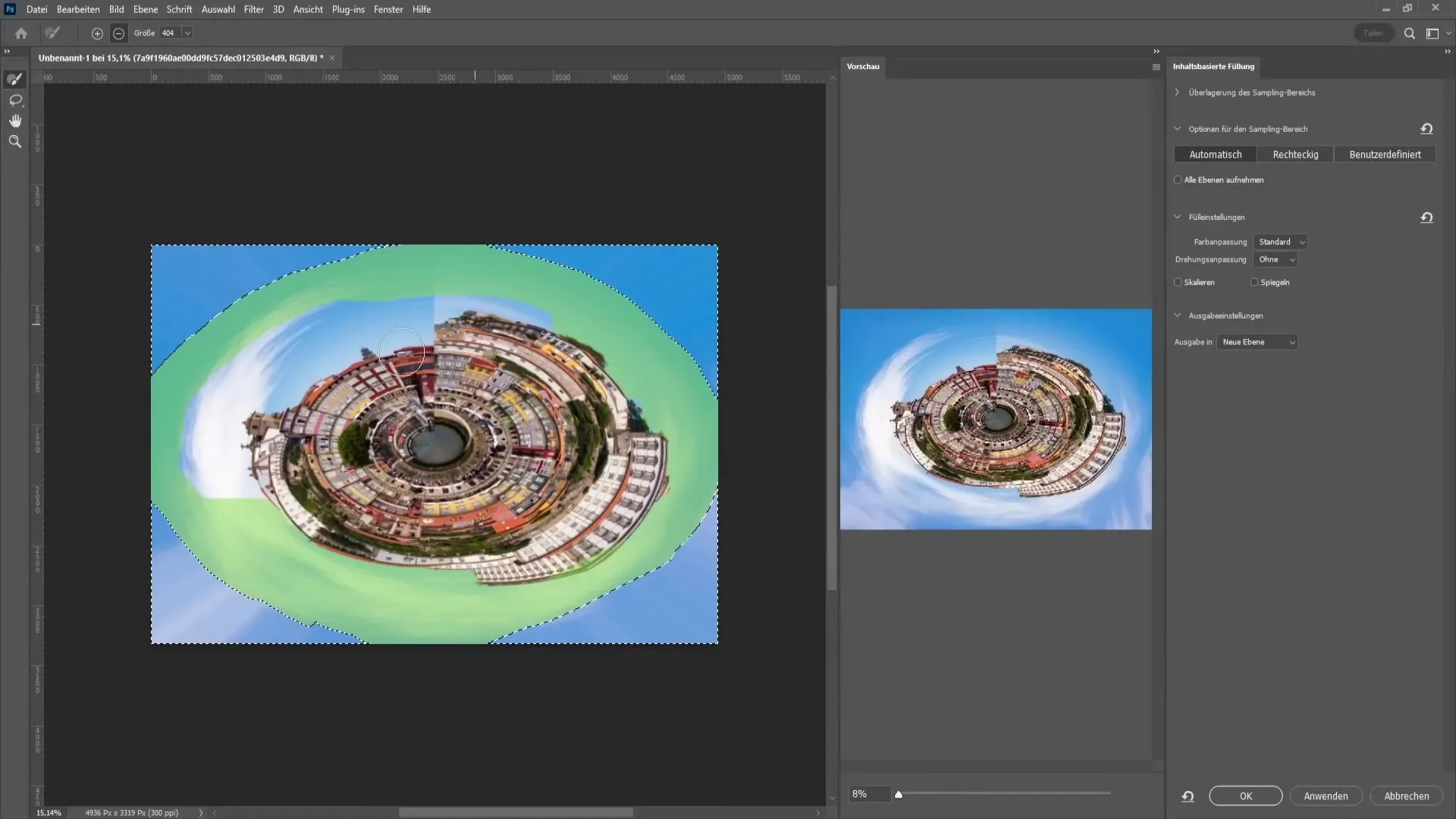Open the status bar info arrow
This screenshot has height=819, width=1456.
[x=201, y=813]
